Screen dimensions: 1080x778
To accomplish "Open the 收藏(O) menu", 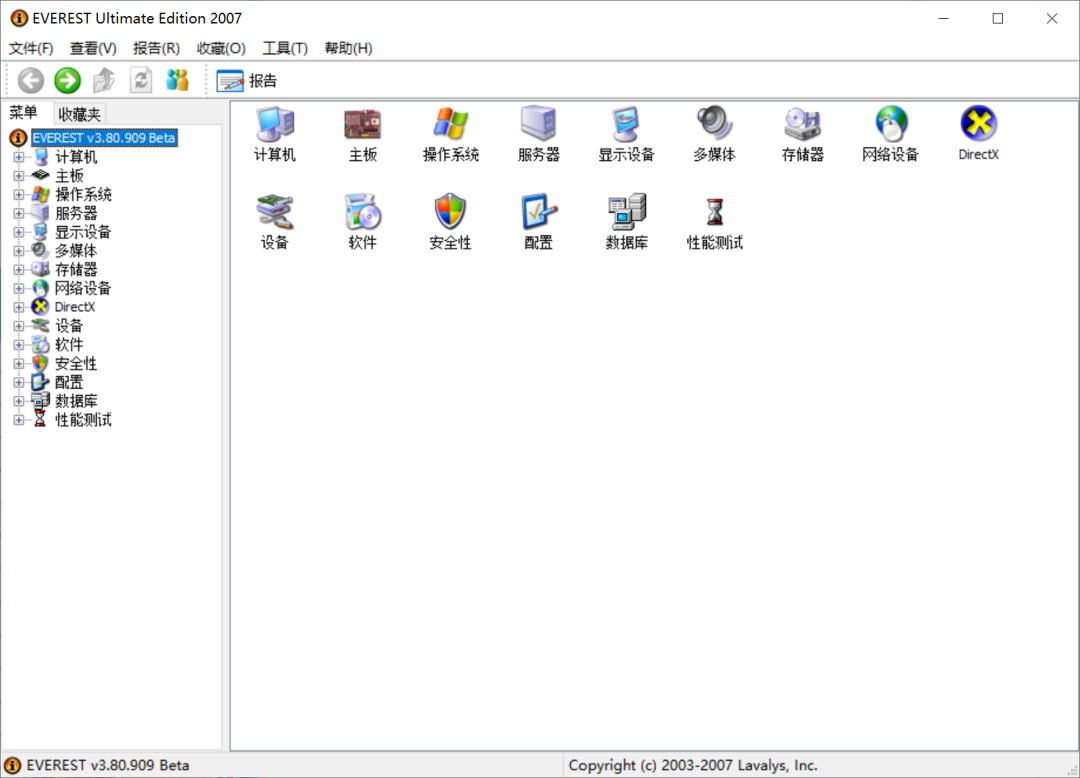I will [221, 48].
